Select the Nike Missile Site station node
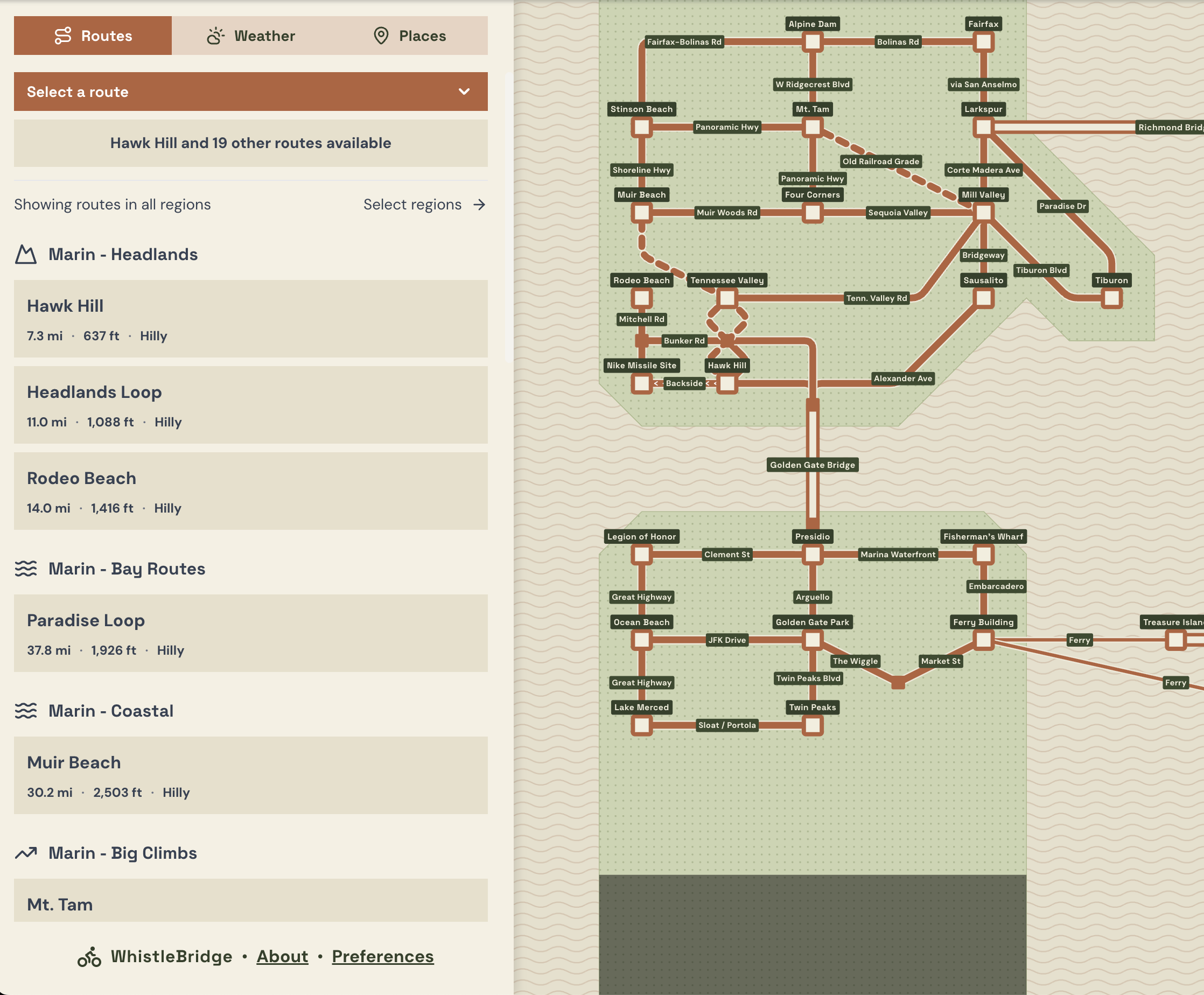This screenshot has height=995, width=1204. click(642, 383)
